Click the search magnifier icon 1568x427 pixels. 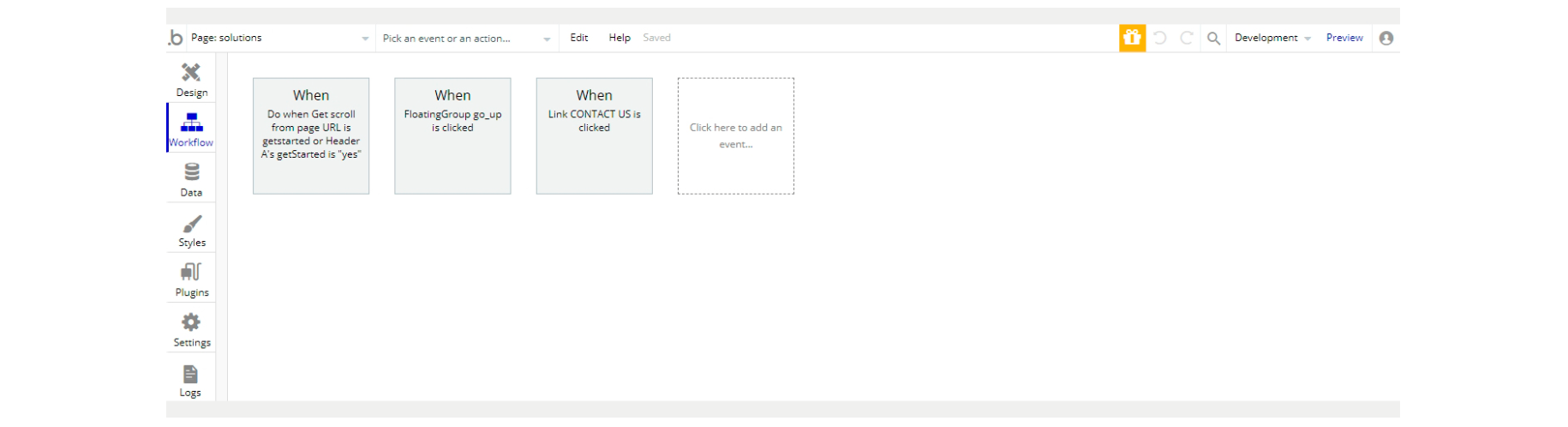pos(1213,38)
